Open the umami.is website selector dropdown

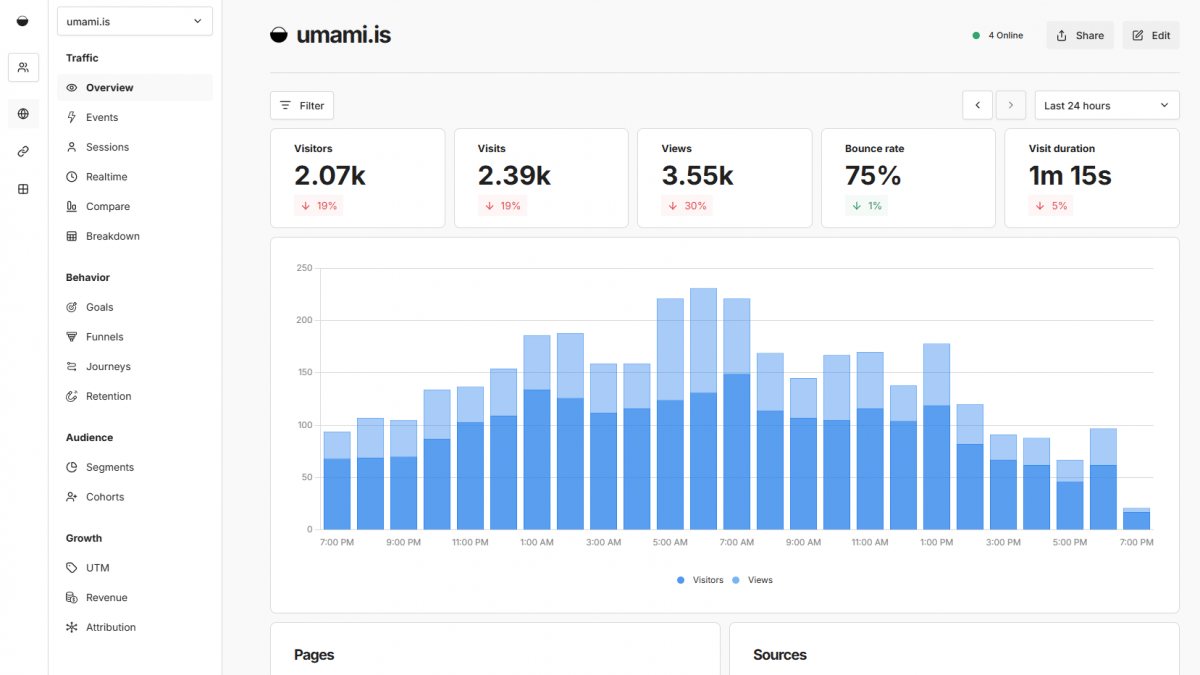134,22
